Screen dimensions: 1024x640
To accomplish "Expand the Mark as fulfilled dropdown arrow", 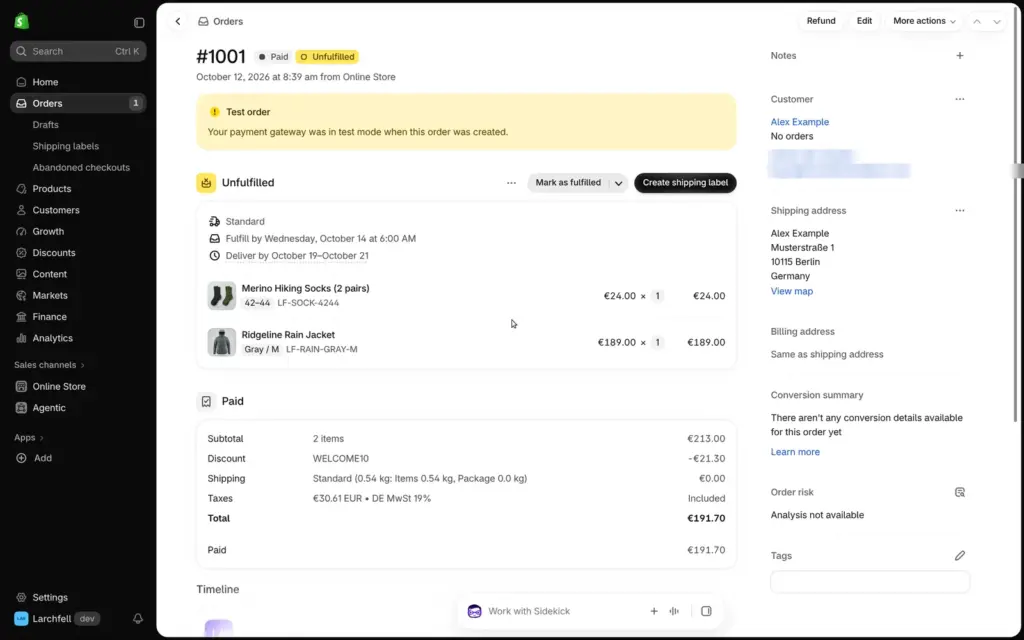I will pyautogui.click(x=618, y=183).
